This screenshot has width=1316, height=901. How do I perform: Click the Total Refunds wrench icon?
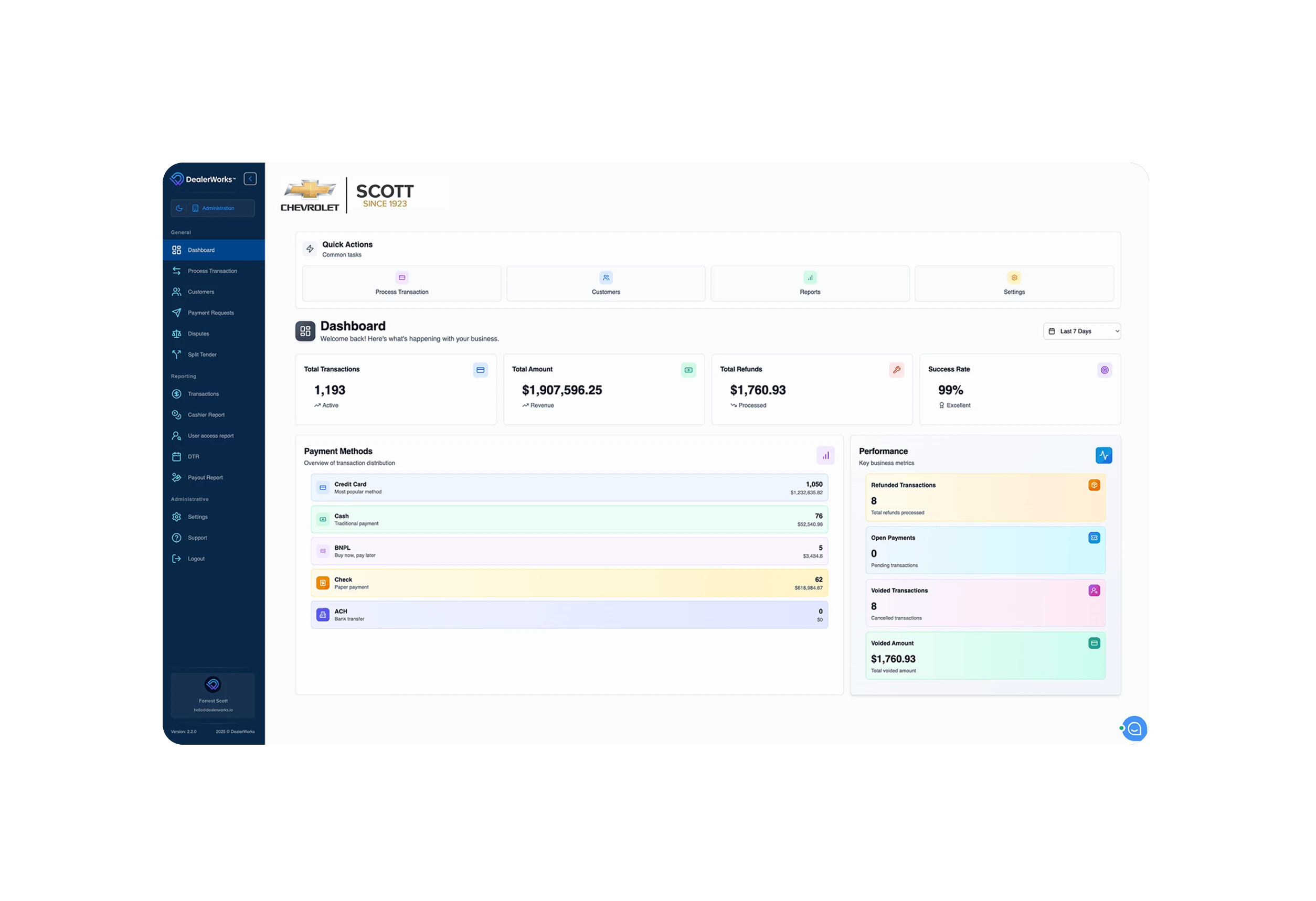(x=896, y=370)
